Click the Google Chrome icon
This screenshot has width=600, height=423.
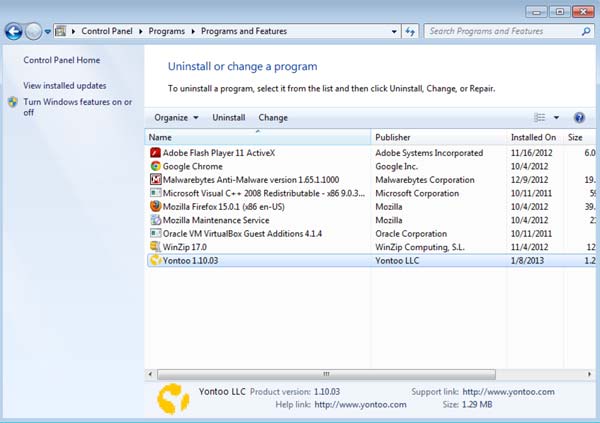click(155, 166)
